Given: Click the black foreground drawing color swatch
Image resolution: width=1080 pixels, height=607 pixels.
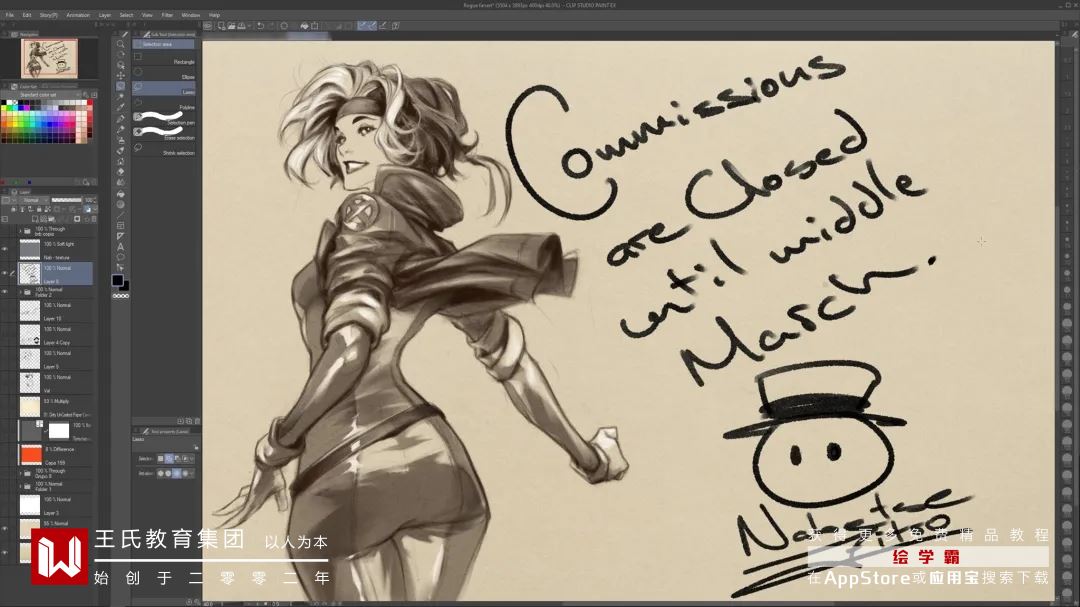Looking at the screenshot, I should (x=118, y=280).
